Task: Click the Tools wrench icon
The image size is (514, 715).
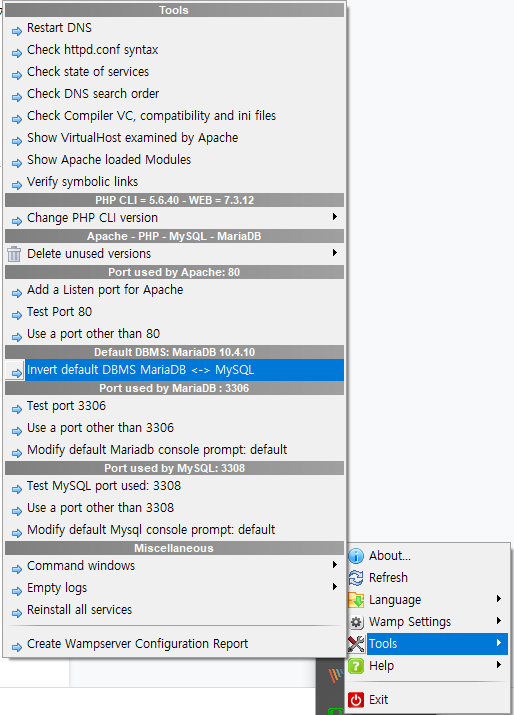Action: [356, 644]
